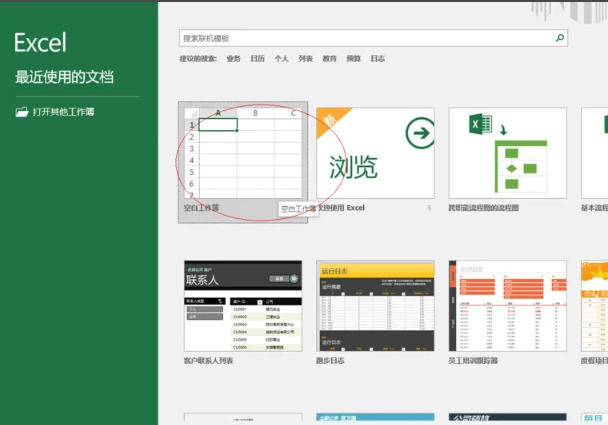
Task: Select the 日志 suggested search
Action: click(378, 59)
